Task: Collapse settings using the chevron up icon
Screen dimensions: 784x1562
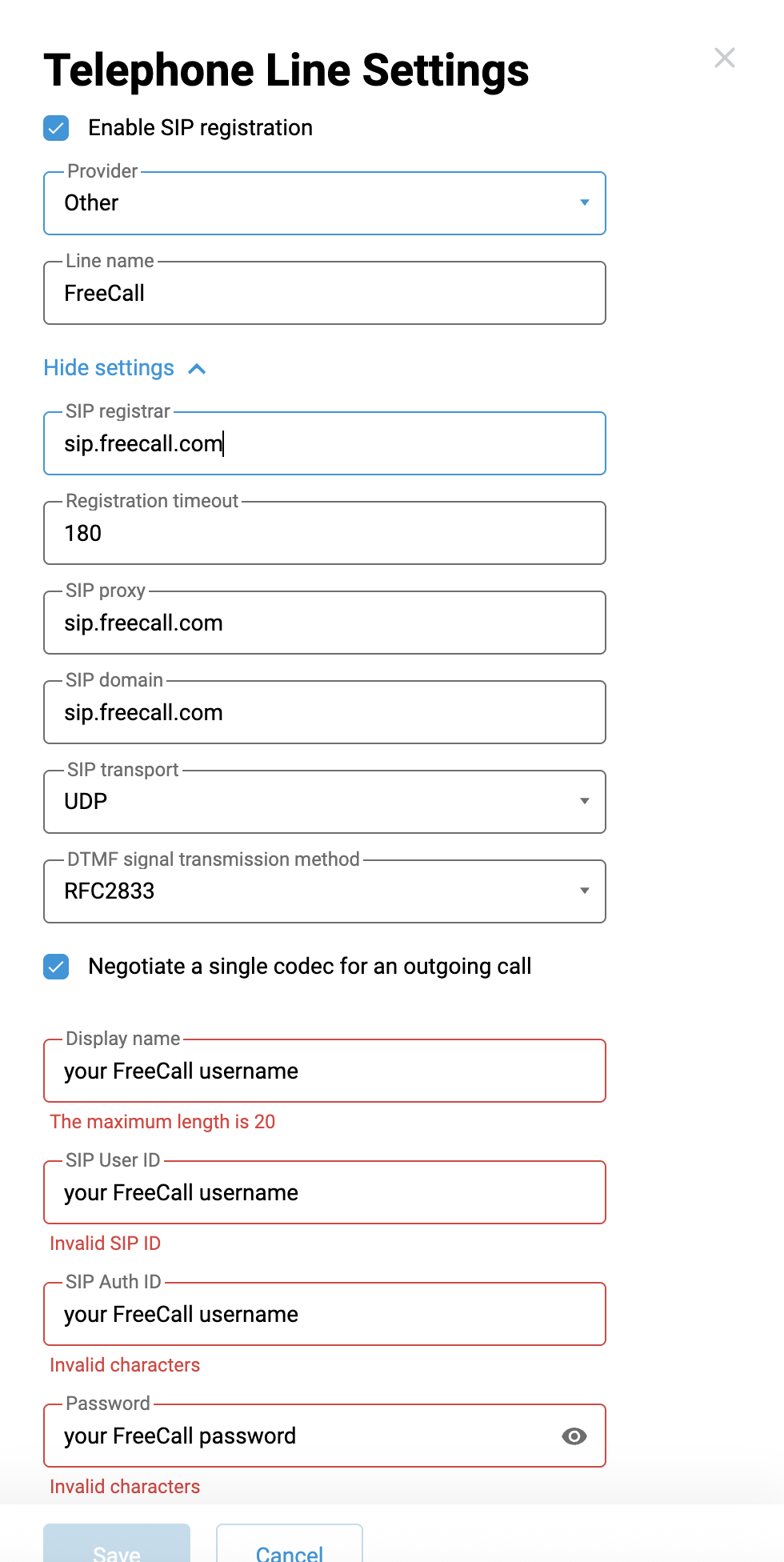Action: coord(197,369)
